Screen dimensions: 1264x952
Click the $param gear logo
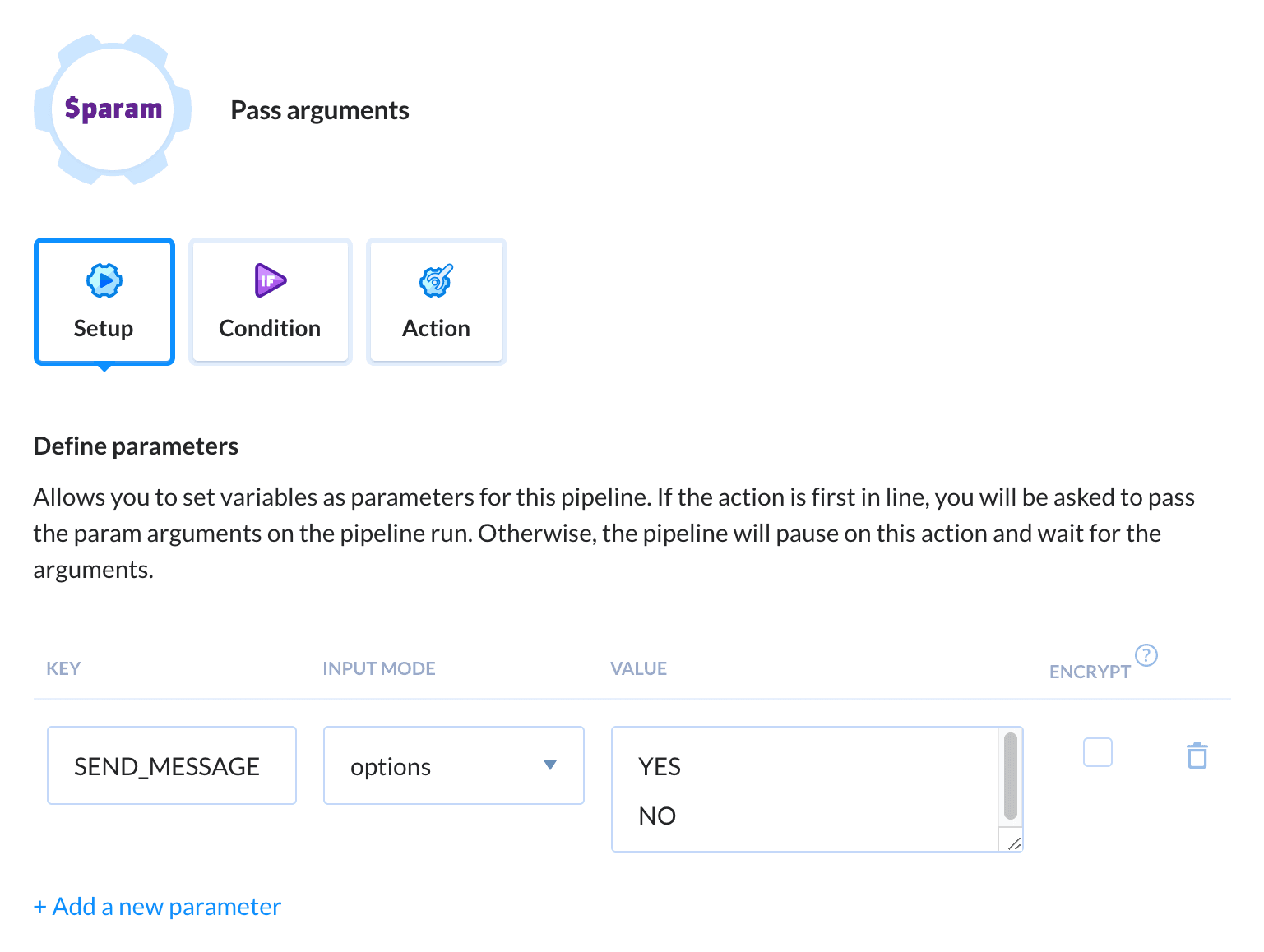113,109
